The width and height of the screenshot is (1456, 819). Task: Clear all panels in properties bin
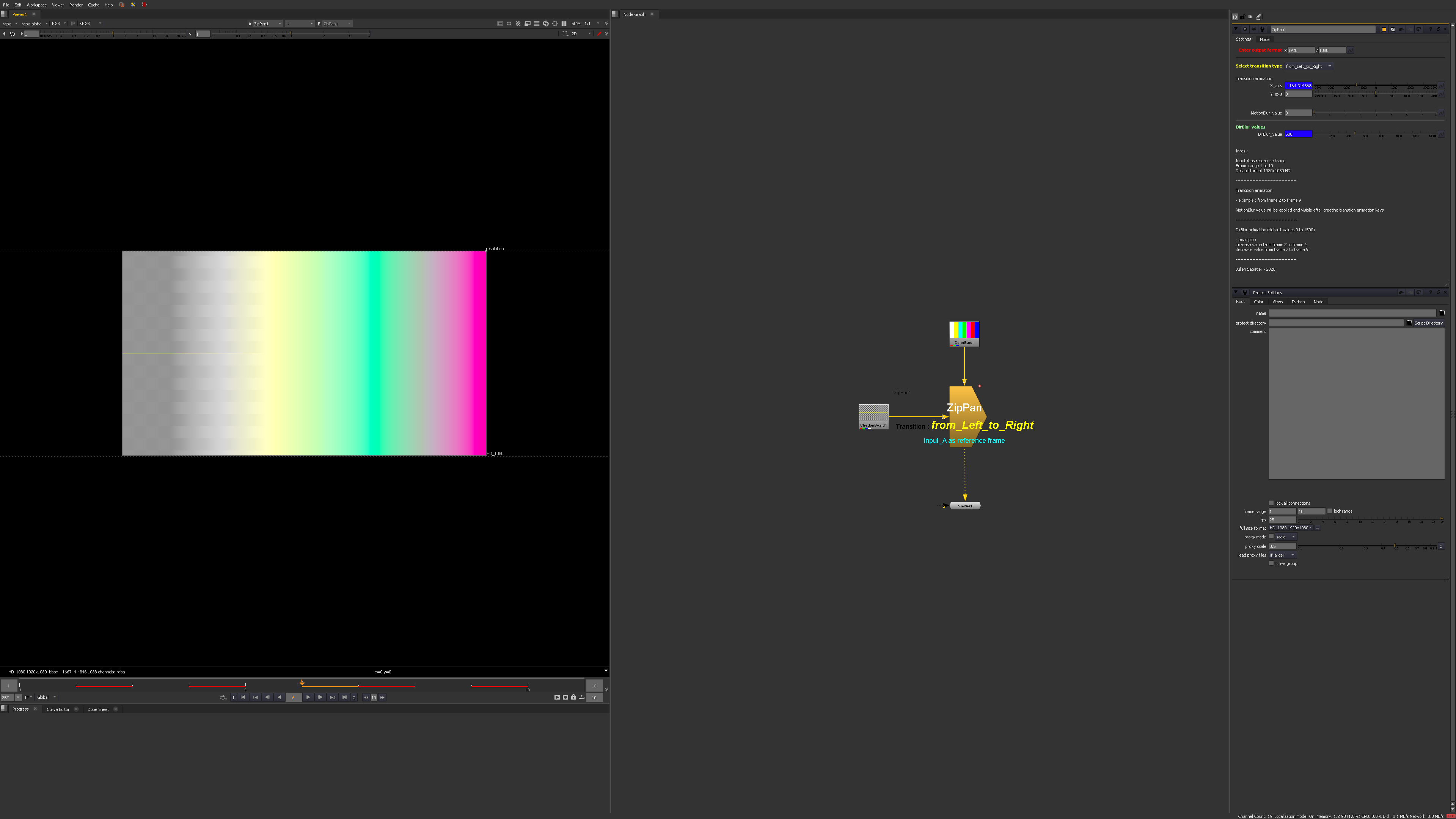pyautogui.click(x=1250, y=16)
